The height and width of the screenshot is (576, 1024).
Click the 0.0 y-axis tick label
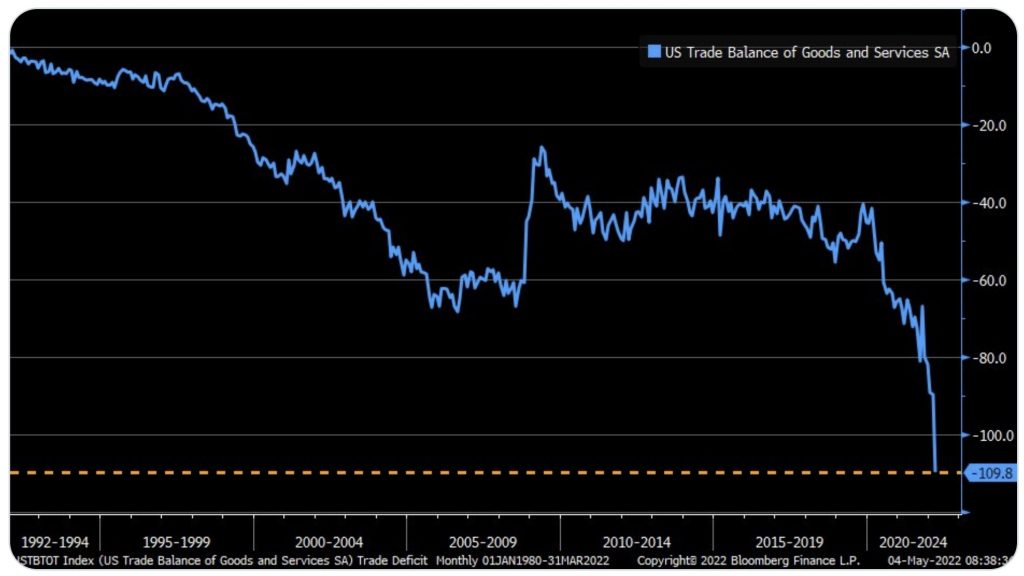pos(981,47)
